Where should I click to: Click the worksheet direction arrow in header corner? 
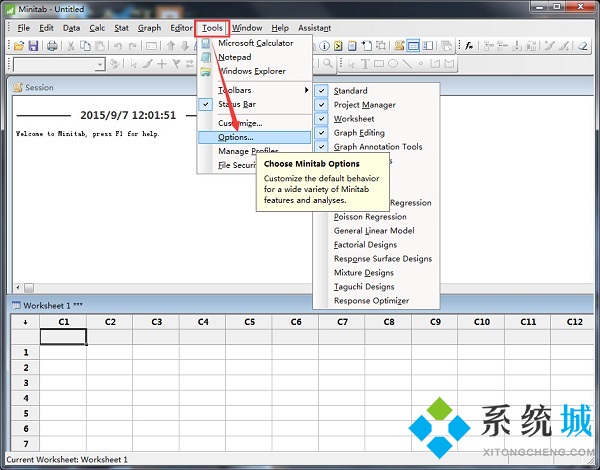[25, 322]
